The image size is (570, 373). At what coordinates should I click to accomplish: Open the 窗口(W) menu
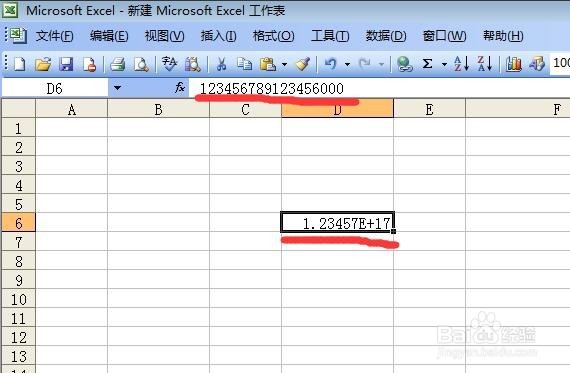click(x=444, y=36)
